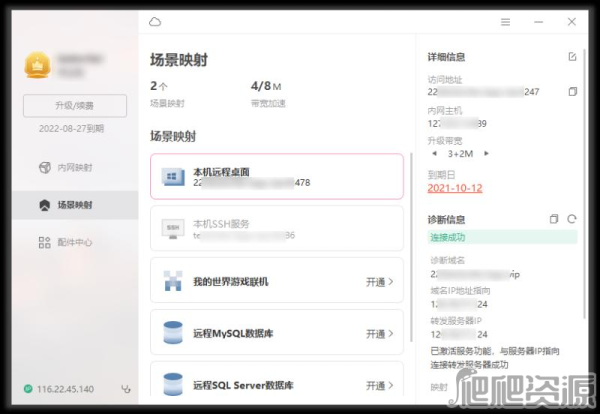Viewport: 600px width, 414px height.
Task: Switch to the 内网映射 tab
Action: [68, 167]
